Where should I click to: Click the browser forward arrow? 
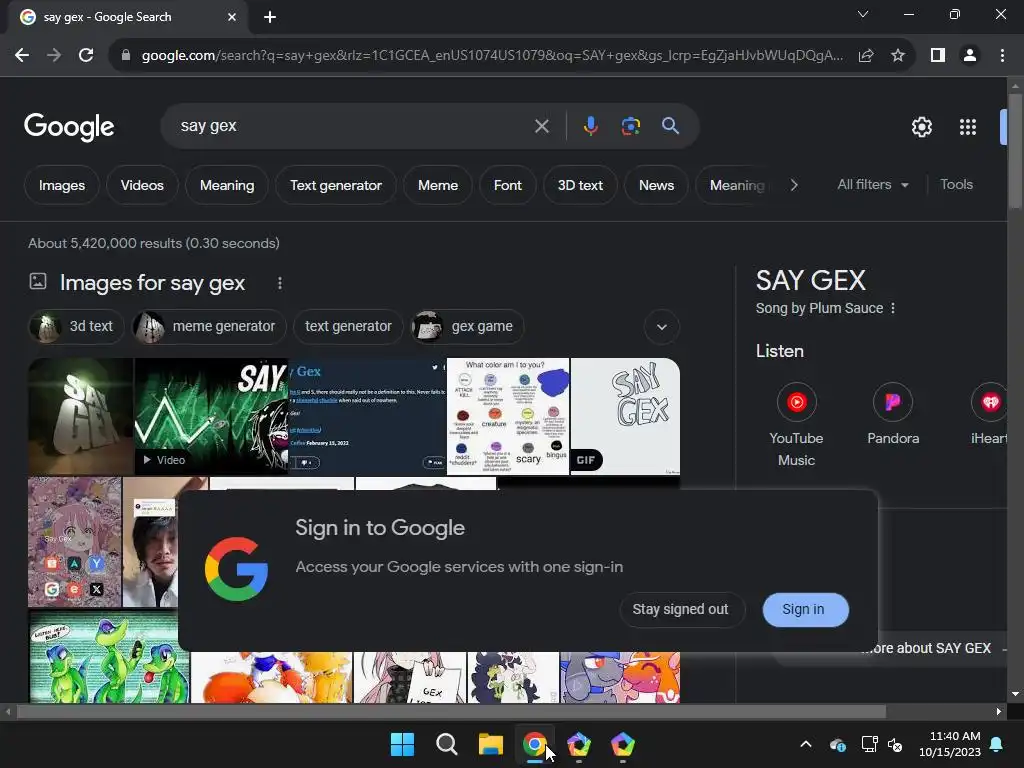pyautogui.click(x=54, y=56)
